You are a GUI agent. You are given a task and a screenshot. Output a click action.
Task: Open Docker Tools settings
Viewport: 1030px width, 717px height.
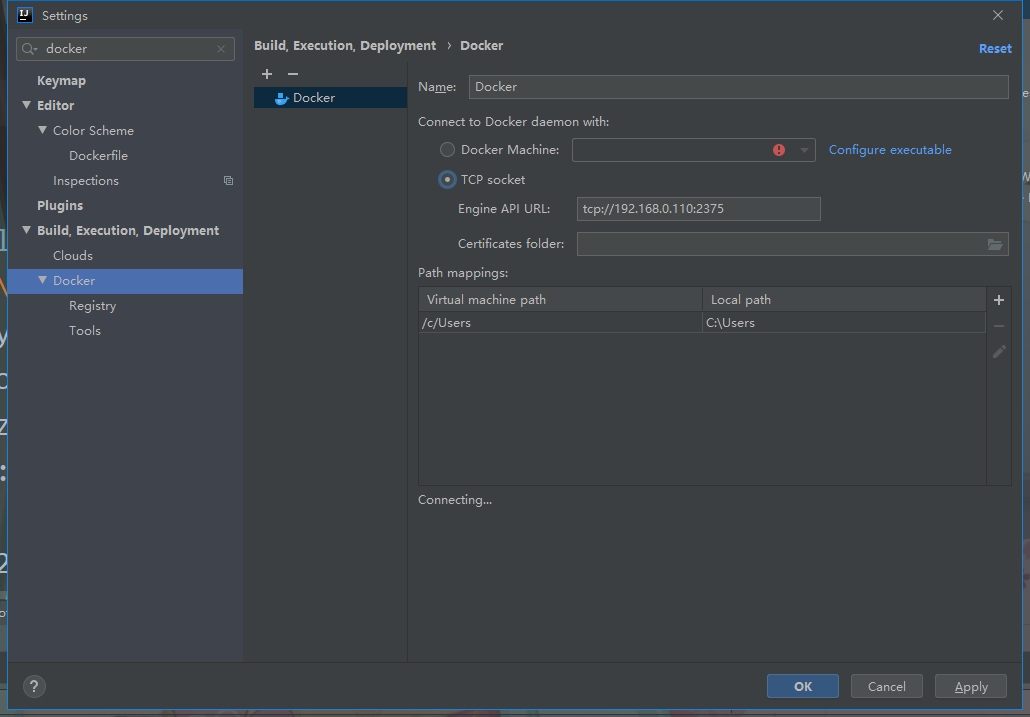(85, 331)
